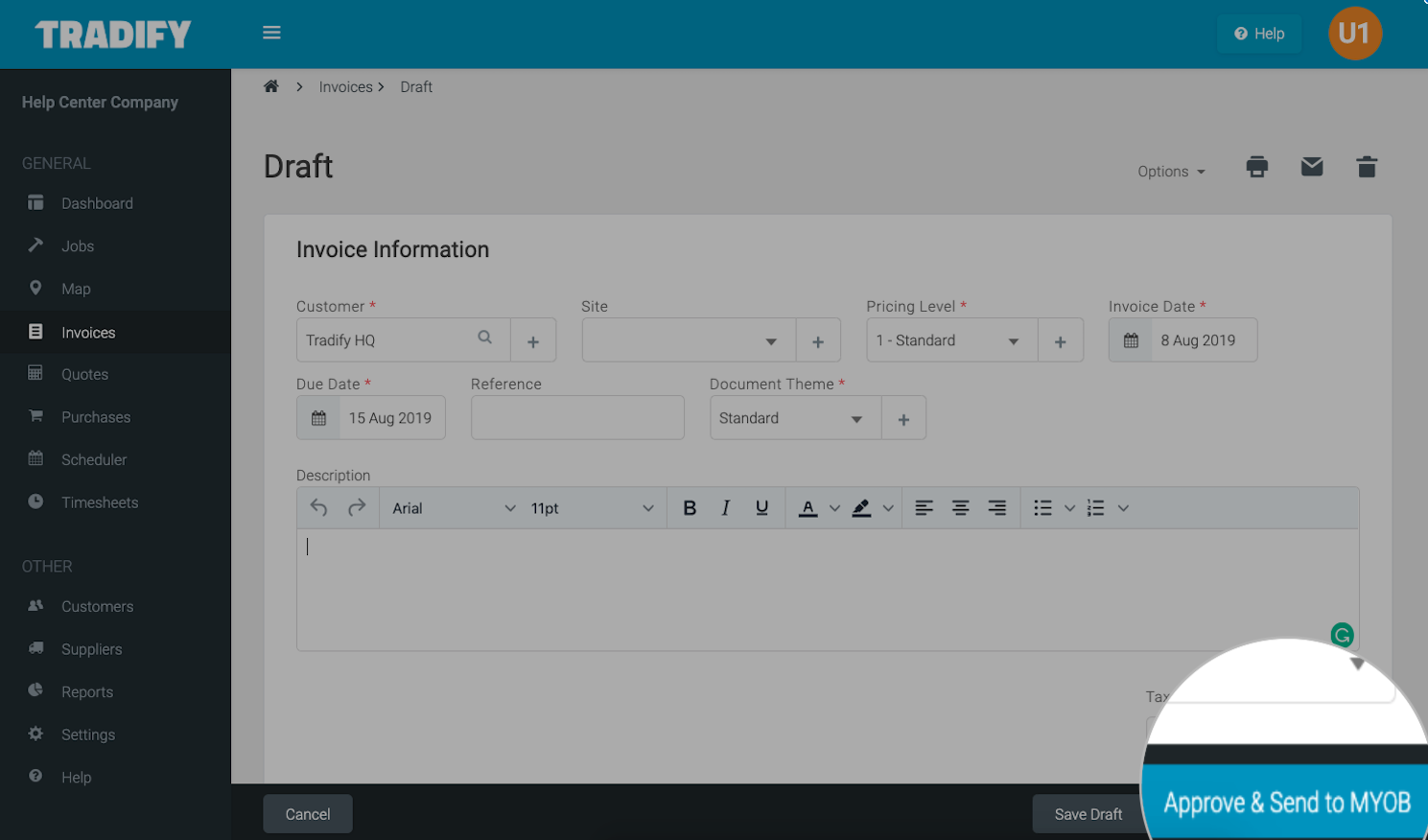Toggle underline formatting

tap(761, 508)
